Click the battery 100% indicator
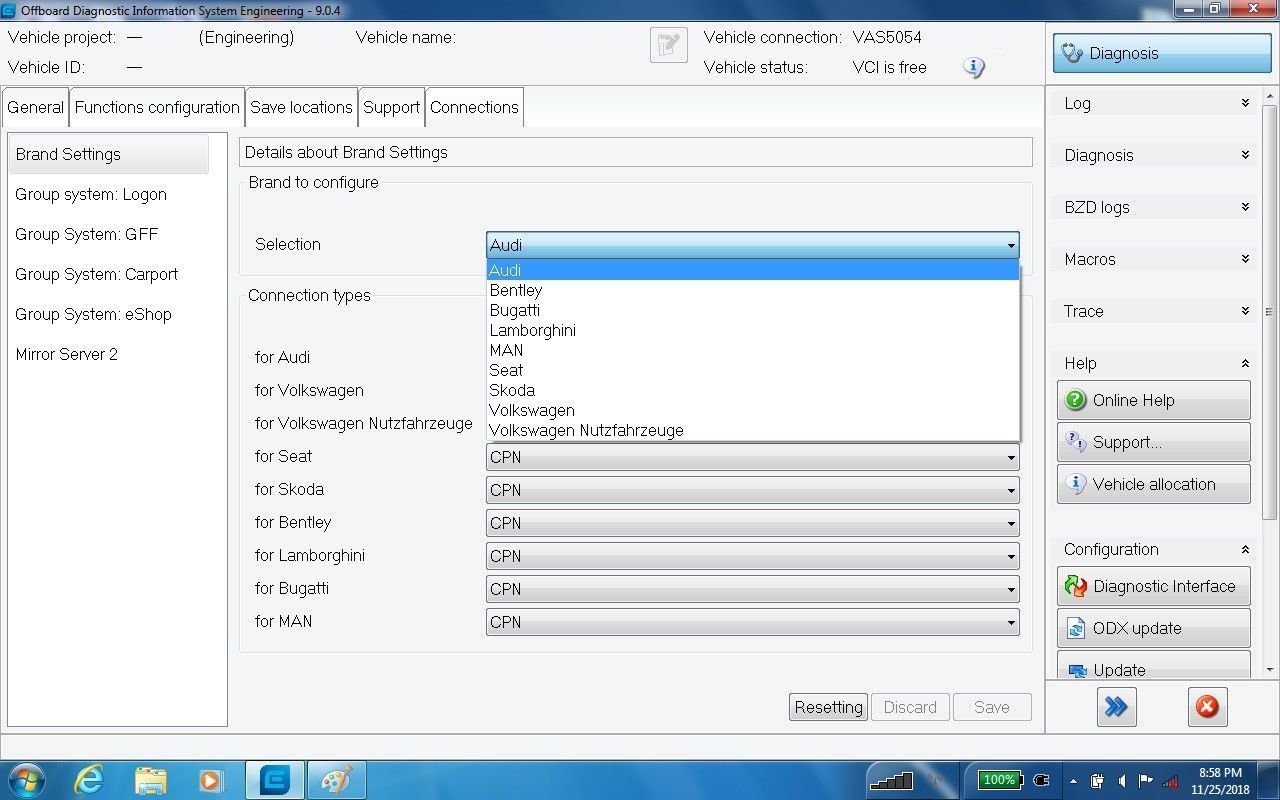The width and height of the screenshot is (1280, 800). click(x=999, y=780)
